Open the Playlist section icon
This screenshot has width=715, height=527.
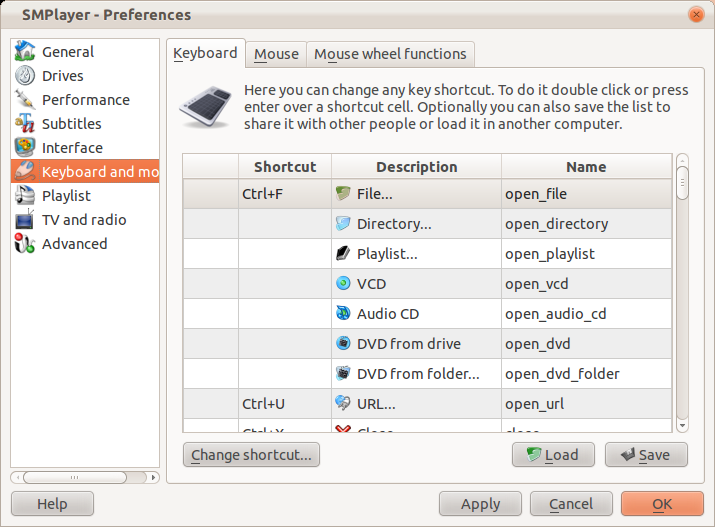tap(26, 196)
